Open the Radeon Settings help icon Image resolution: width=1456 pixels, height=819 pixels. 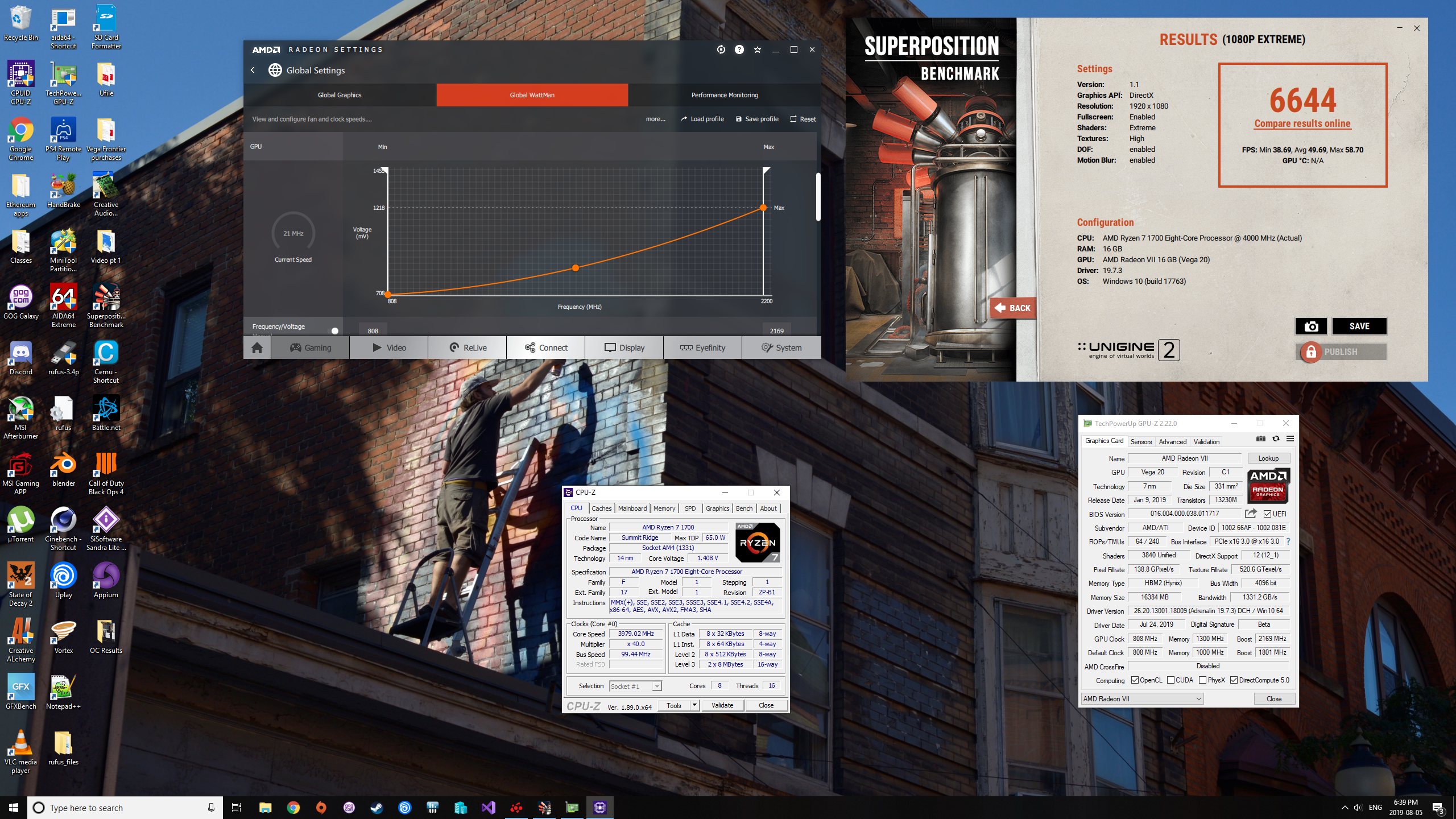pos(739,49)
